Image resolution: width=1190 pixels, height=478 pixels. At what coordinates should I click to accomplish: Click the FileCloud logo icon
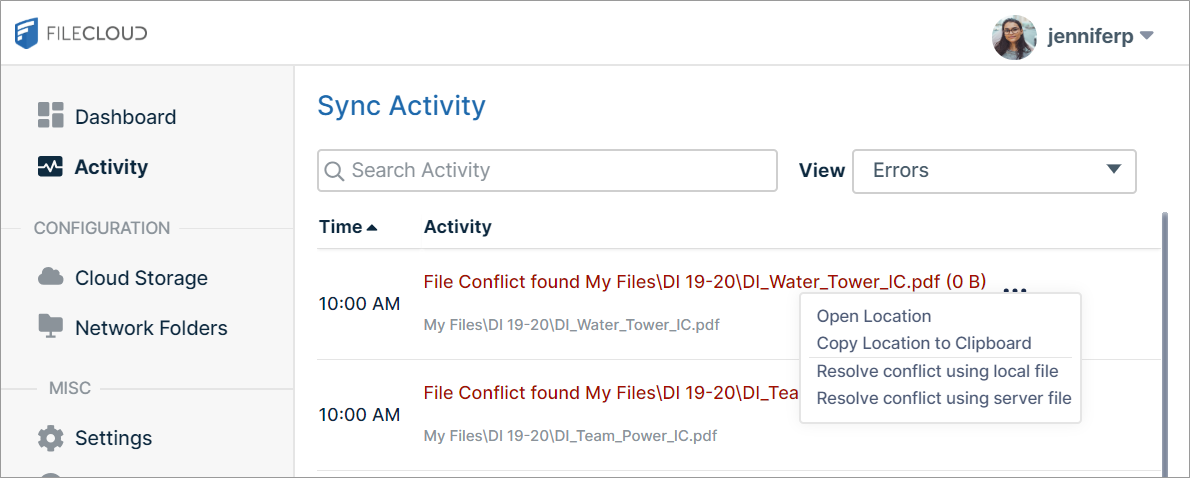click(27, 34)
